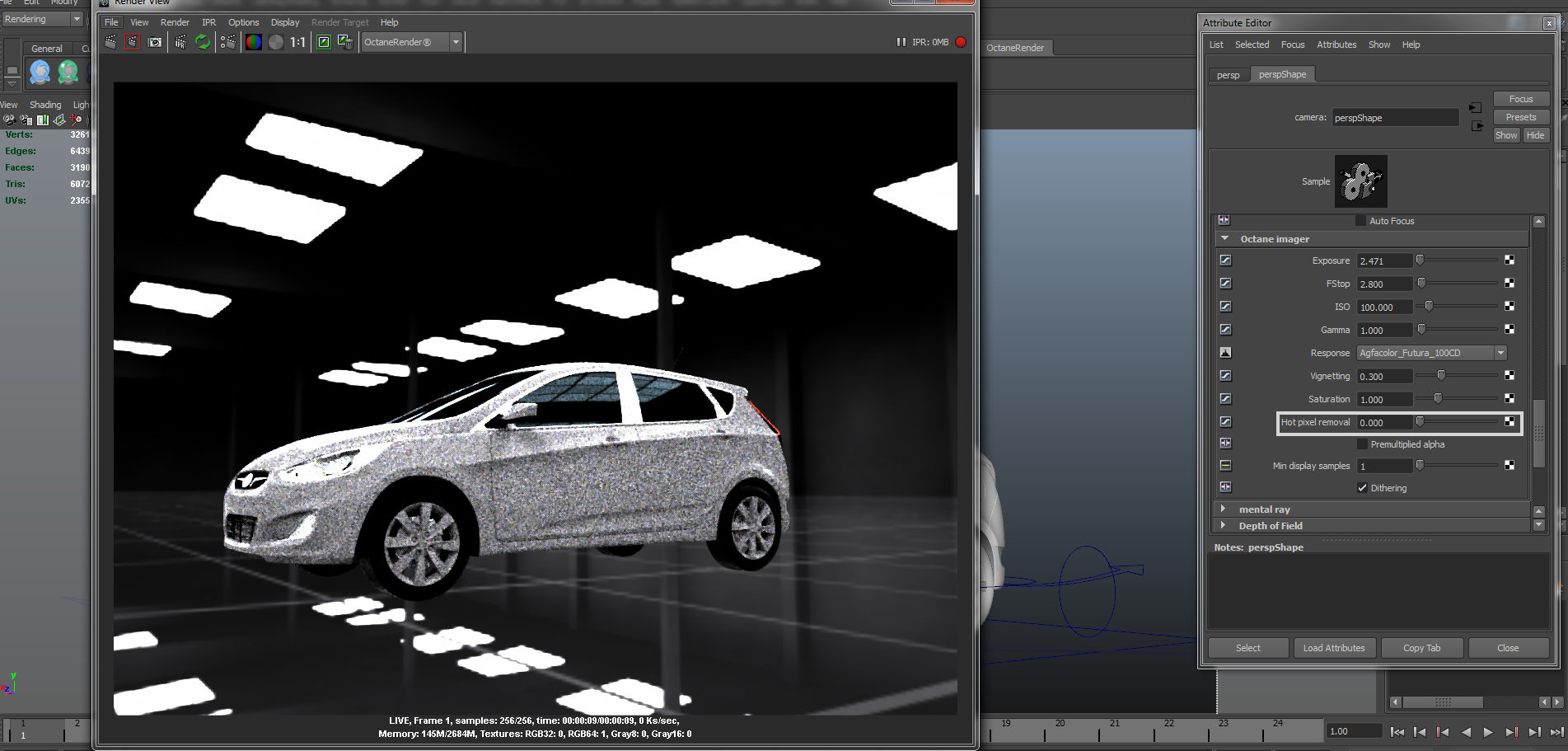The image size is (1568, 751).
Task: Click the Min display samples row icon
Action: [x=1225, y=466]
